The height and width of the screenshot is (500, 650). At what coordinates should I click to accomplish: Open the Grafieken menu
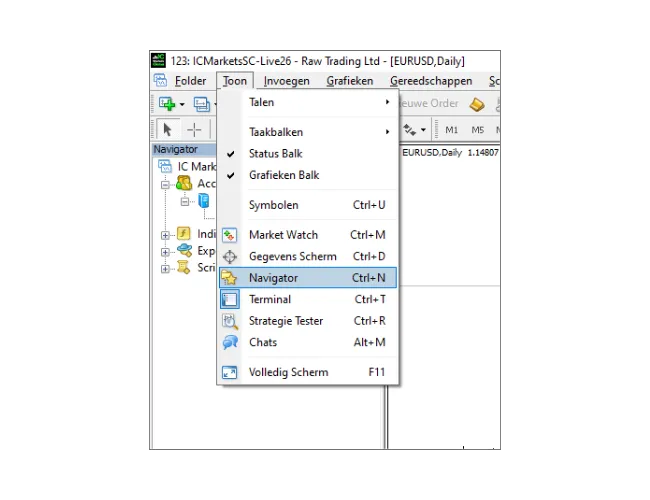349,81
